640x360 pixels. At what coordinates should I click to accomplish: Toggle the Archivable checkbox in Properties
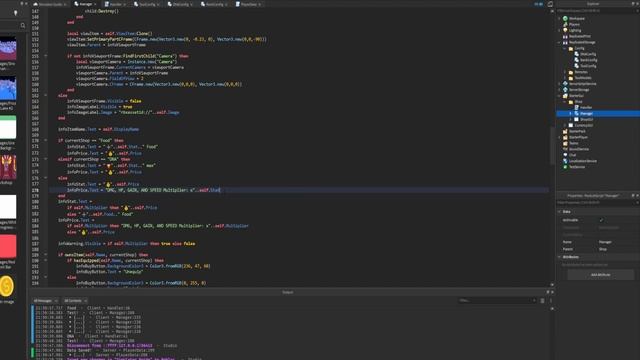(x=601, y=220)
